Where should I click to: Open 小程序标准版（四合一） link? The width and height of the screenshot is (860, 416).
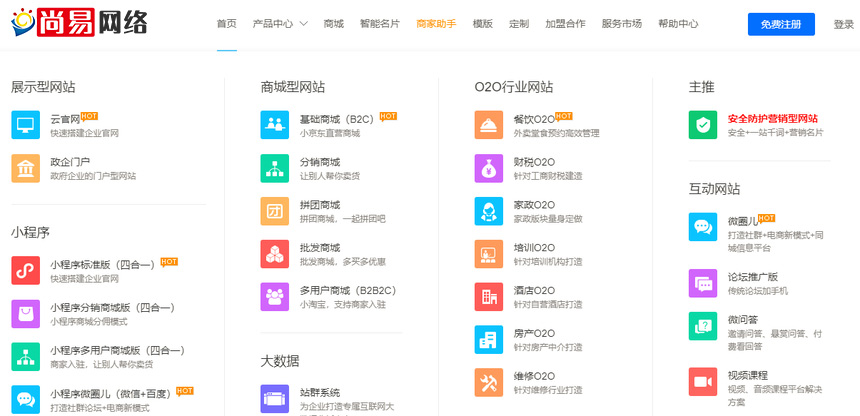pyautogui.click(x=103, y=264)
